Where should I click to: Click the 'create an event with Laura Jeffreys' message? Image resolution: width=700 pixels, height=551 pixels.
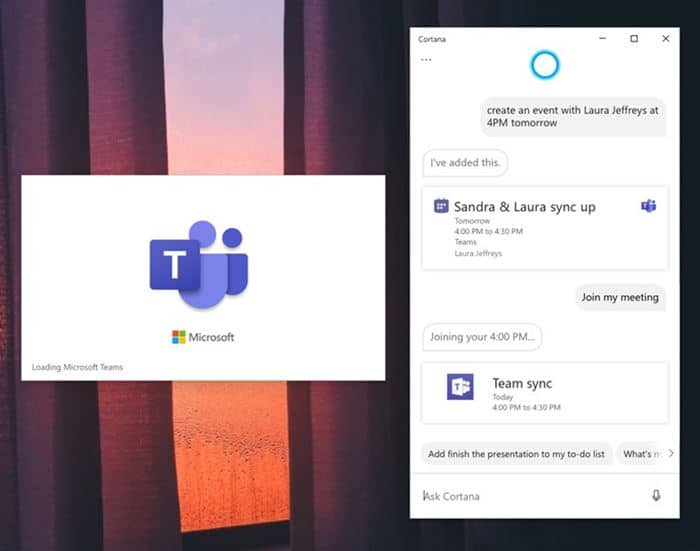(x=573, y=117)
